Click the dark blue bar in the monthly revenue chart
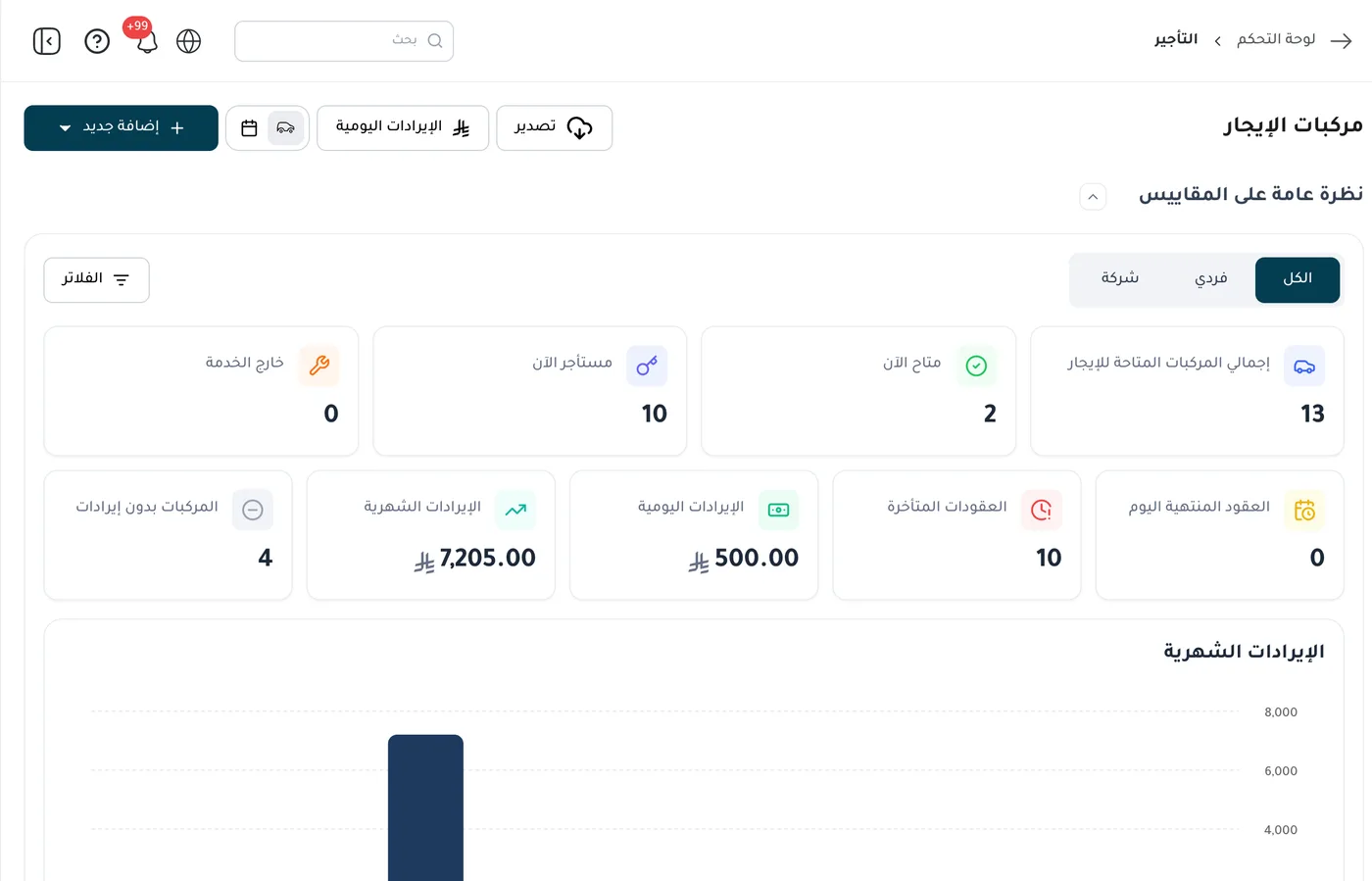This screenshot has width=1372, height=881. [425, 808]
